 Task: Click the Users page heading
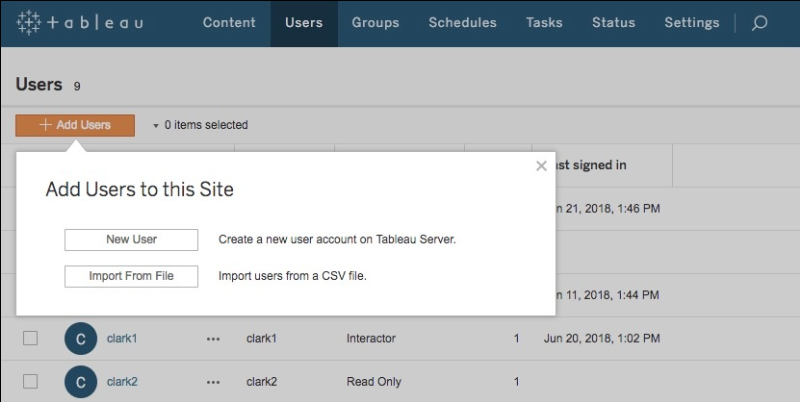(39, 84)
